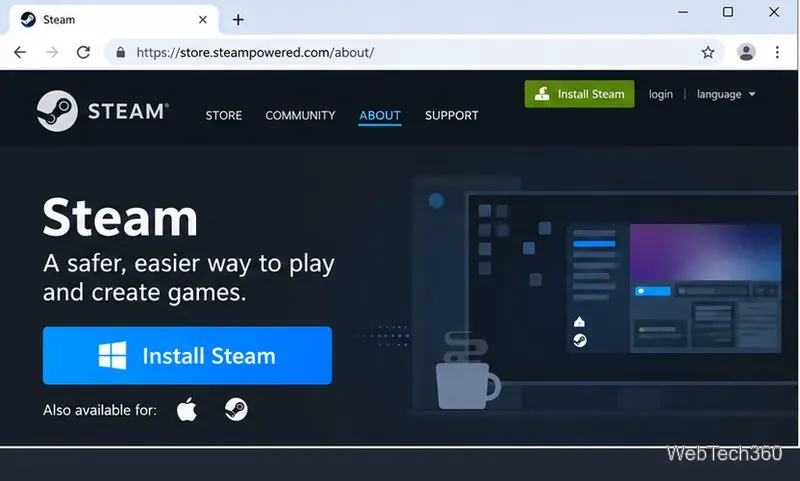Open the SUPPORT menu item
This screenshot has width=800, height=481.
[x=452, y=115]
